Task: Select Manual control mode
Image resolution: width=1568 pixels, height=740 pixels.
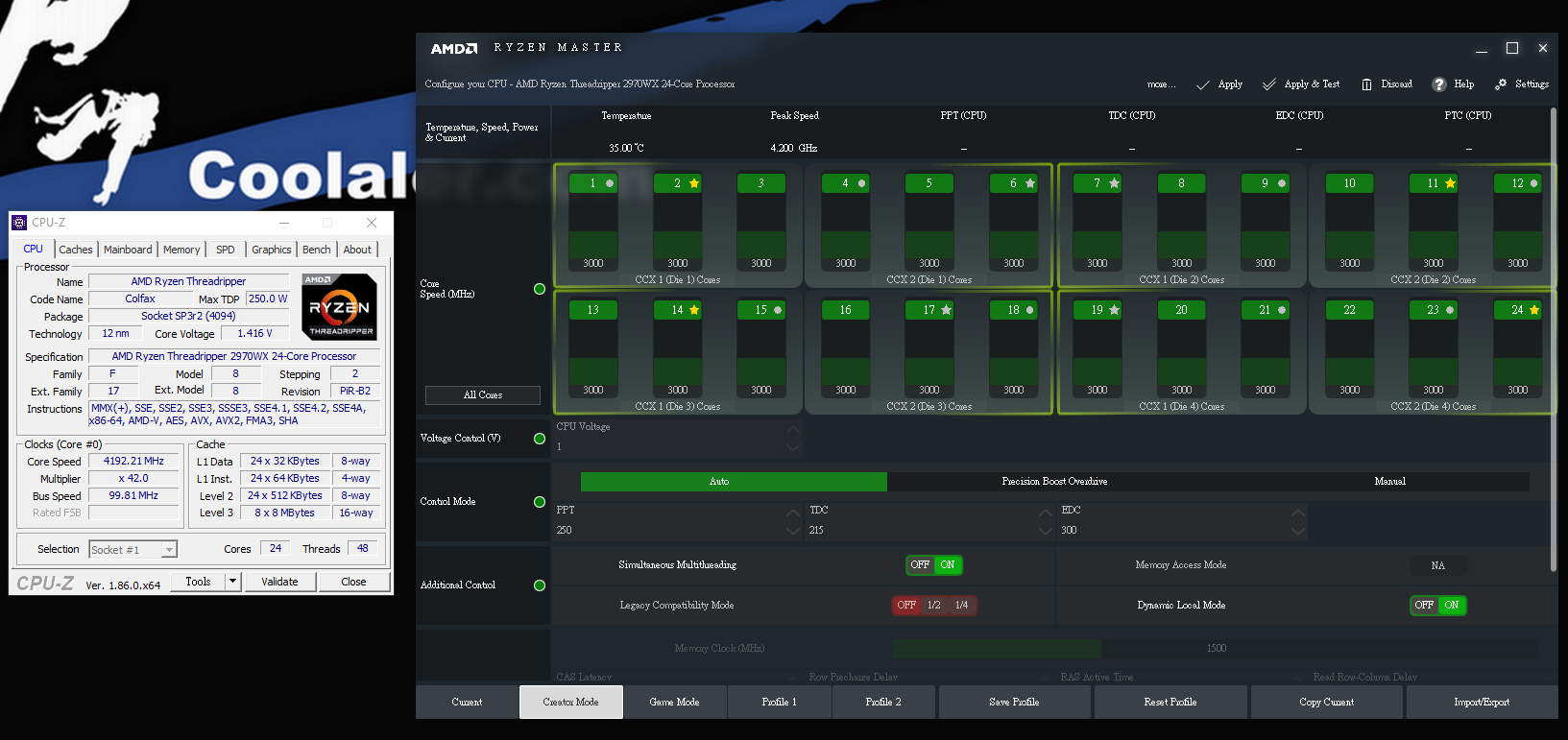Action: tap(1390, 482)
